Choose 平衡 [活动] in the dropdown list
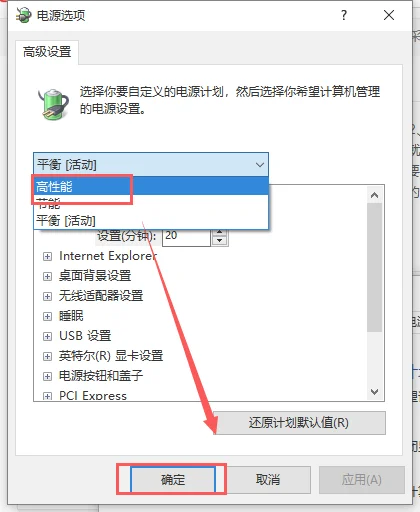The image size is (420, 512). click(151, 220)
